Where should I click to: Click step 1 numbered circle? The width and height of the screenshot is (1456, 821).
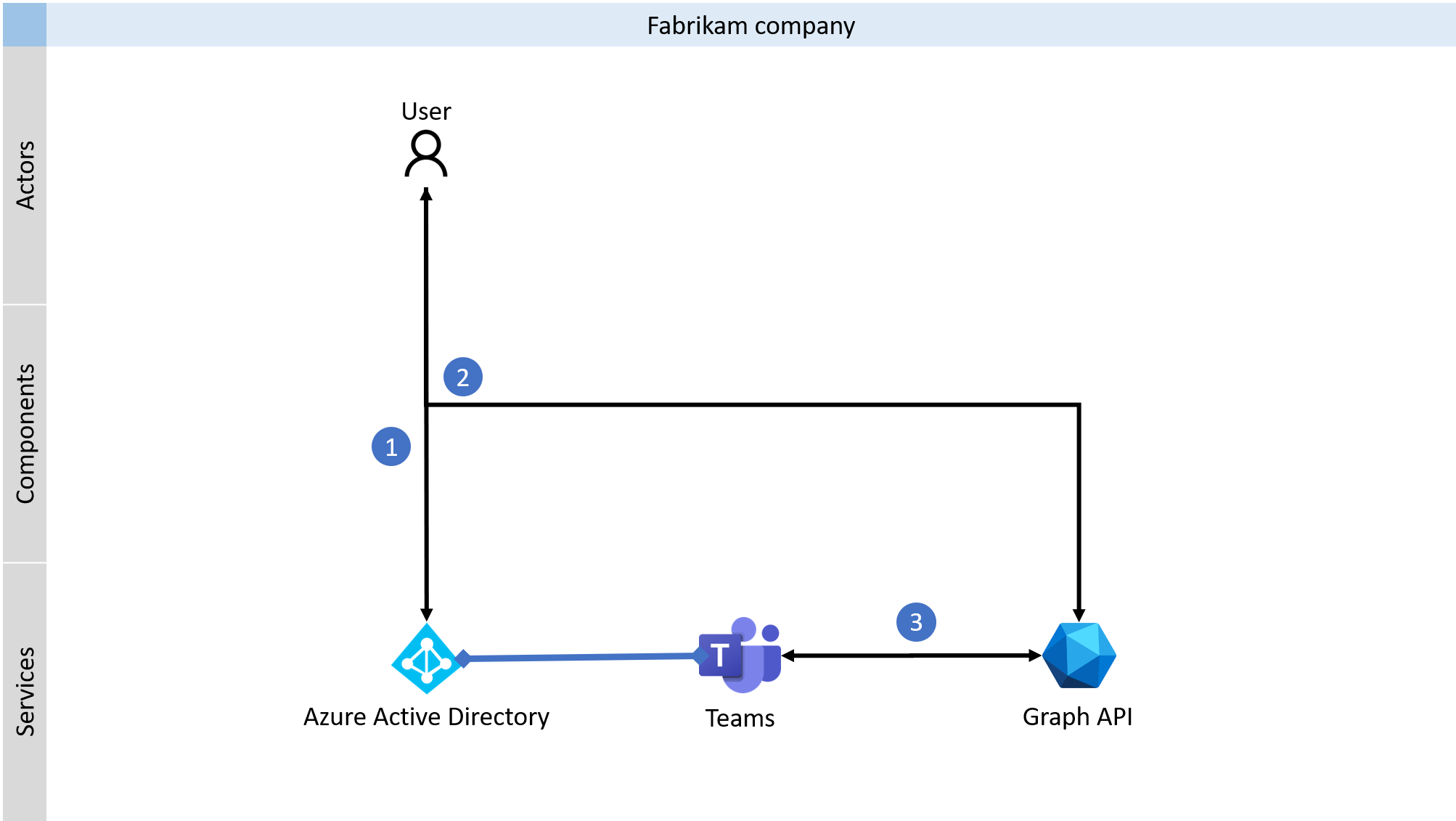(393, 438)
